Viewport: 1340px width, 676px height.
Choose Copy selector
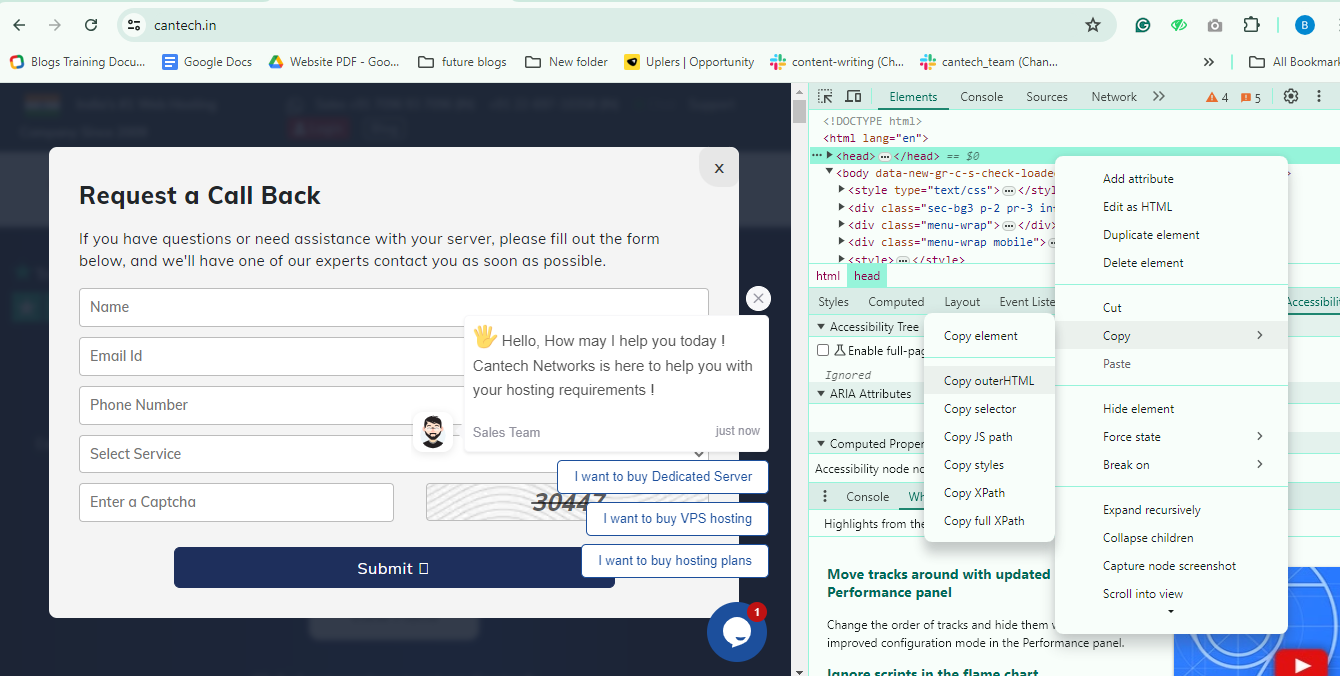pyautogui.click(x=989, y=409)
